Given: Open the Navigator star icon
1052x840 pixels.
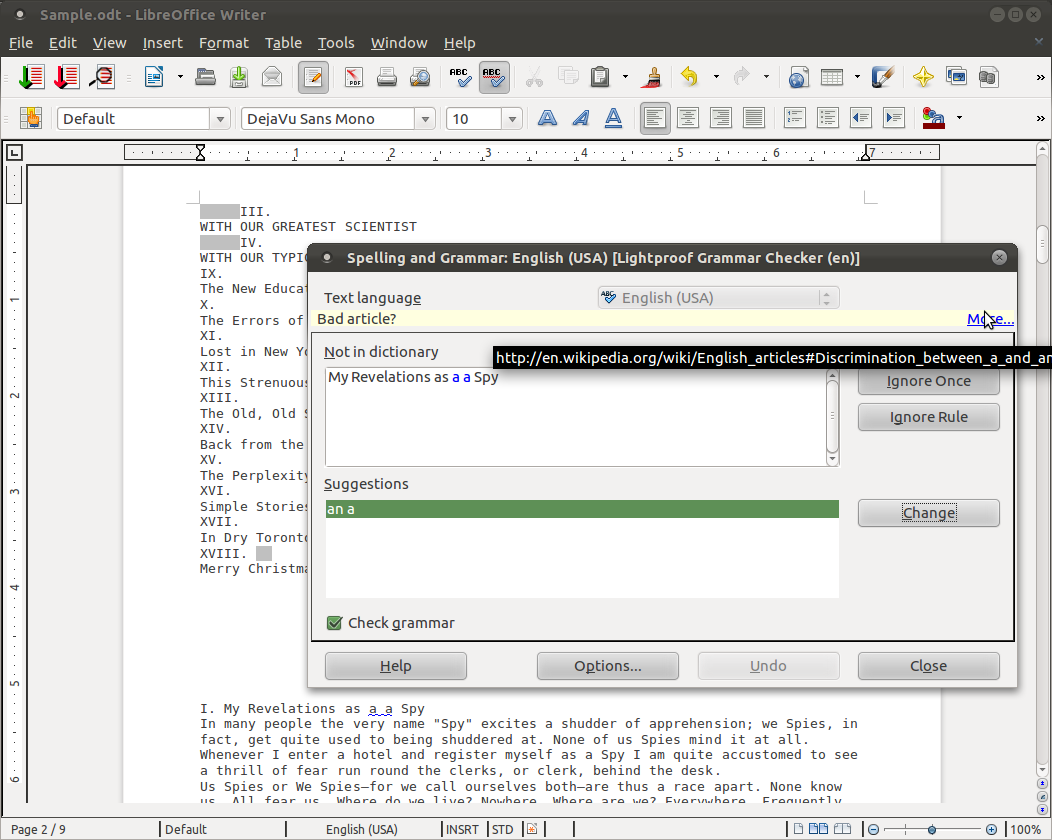Looking at the screenshot, I should (x=923, y=77).
